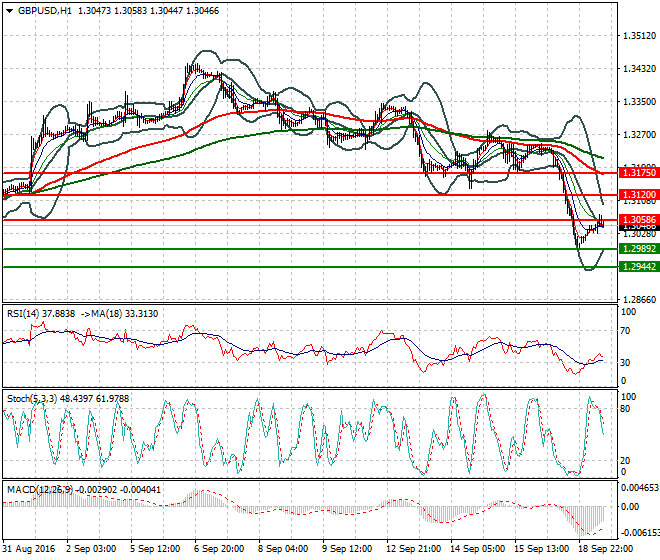The height and width of the screenshot is (560, 660).
Task: Click the ->MA(18) 33.3130 label in RSI panel
Action: 119,314
